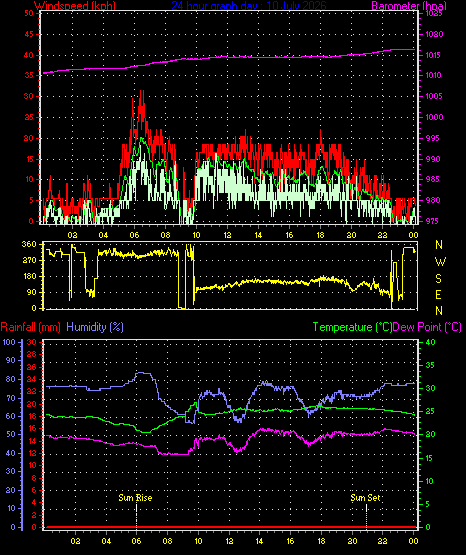Select the 24 hour graph day title
Viewport: 466px width, 555px height.
pyautogui.click(x=249, y=5)
